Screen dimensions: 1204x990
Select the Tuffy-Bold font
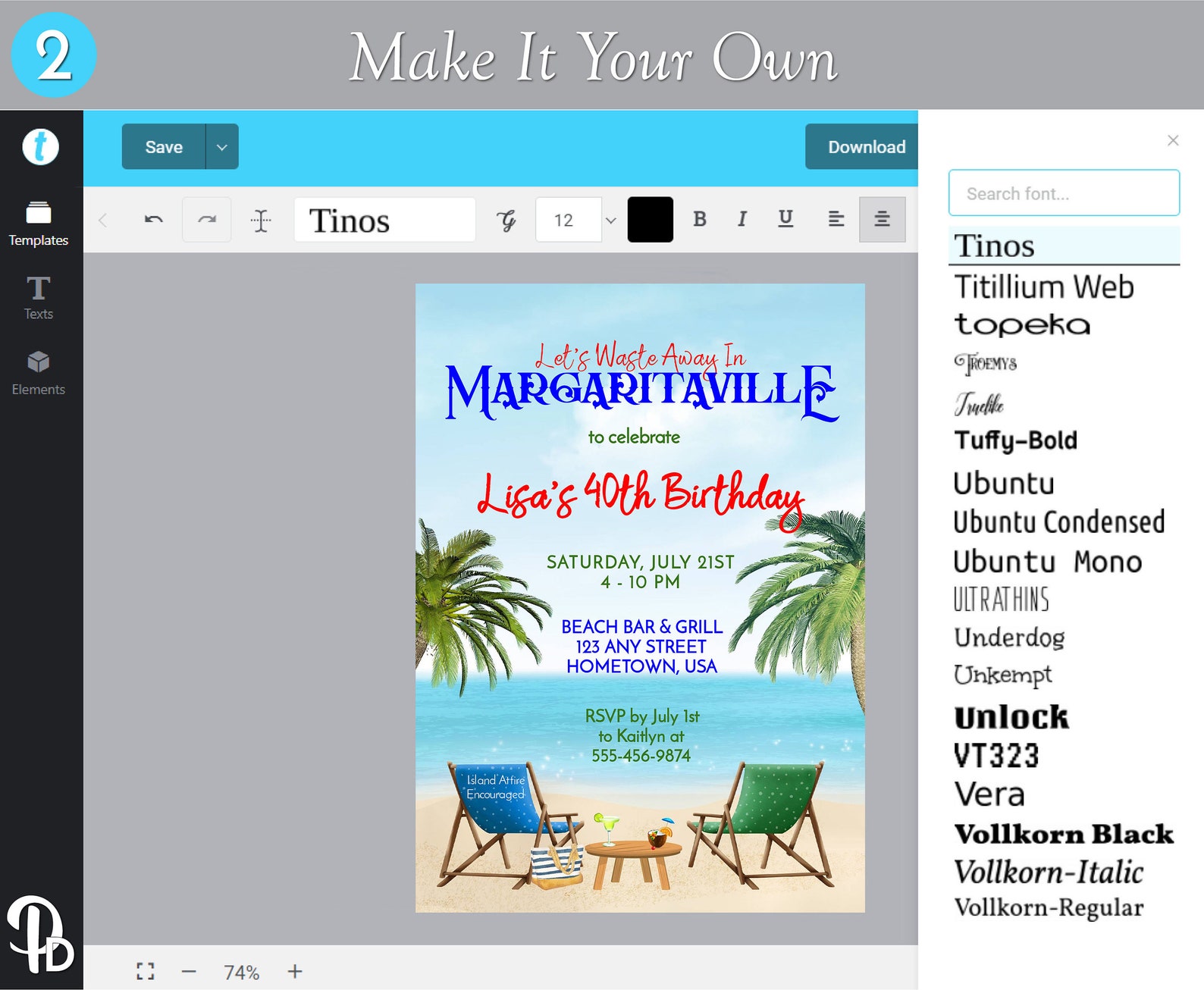[x=1015, y=440]
